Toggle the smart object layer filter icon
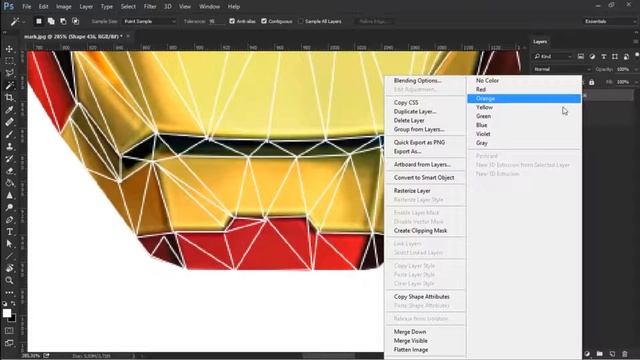Screen dimensions: 640x360 point(626,56)
